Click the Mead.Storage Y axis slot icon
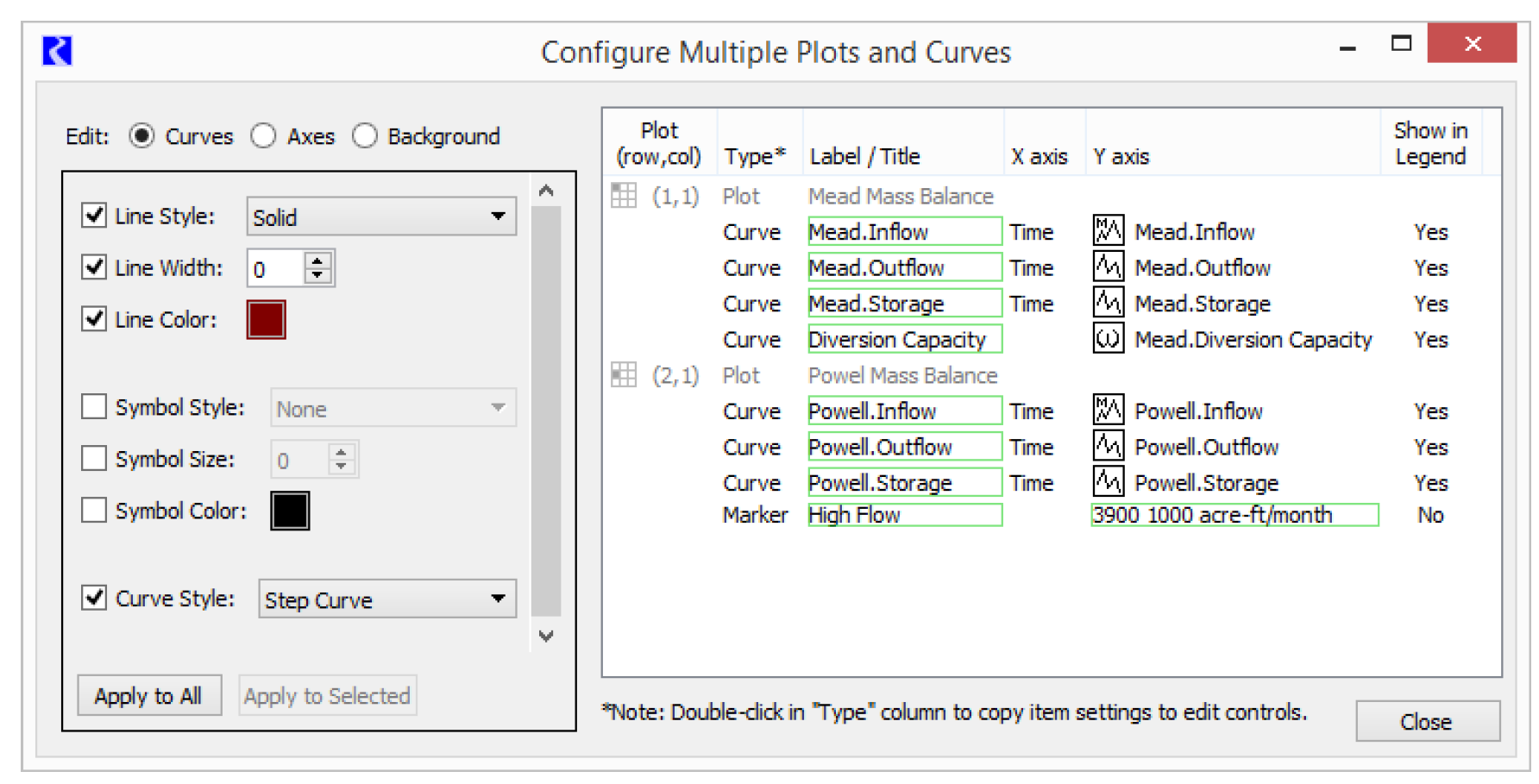The width and height of the screenshot is (1539, 784). (1108, 303)
